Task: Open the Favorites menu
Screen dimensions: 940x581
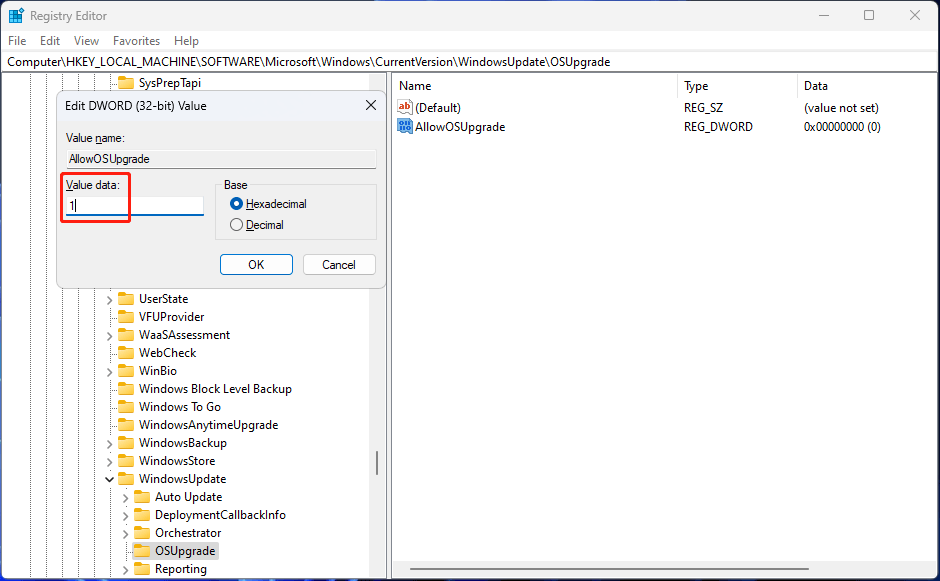Action: click(136, 41)
